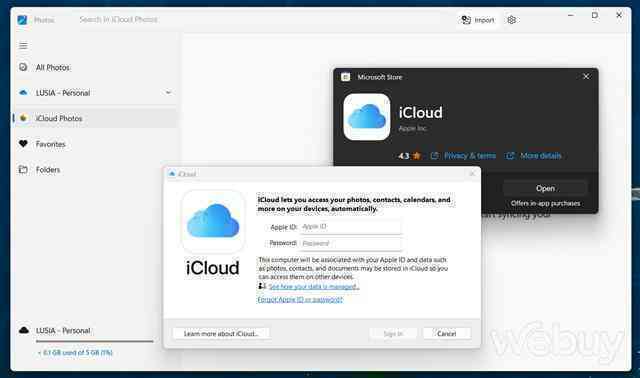Click the Password input field
Viewport: 640px width, 378px height.
(x=351, y=243)
